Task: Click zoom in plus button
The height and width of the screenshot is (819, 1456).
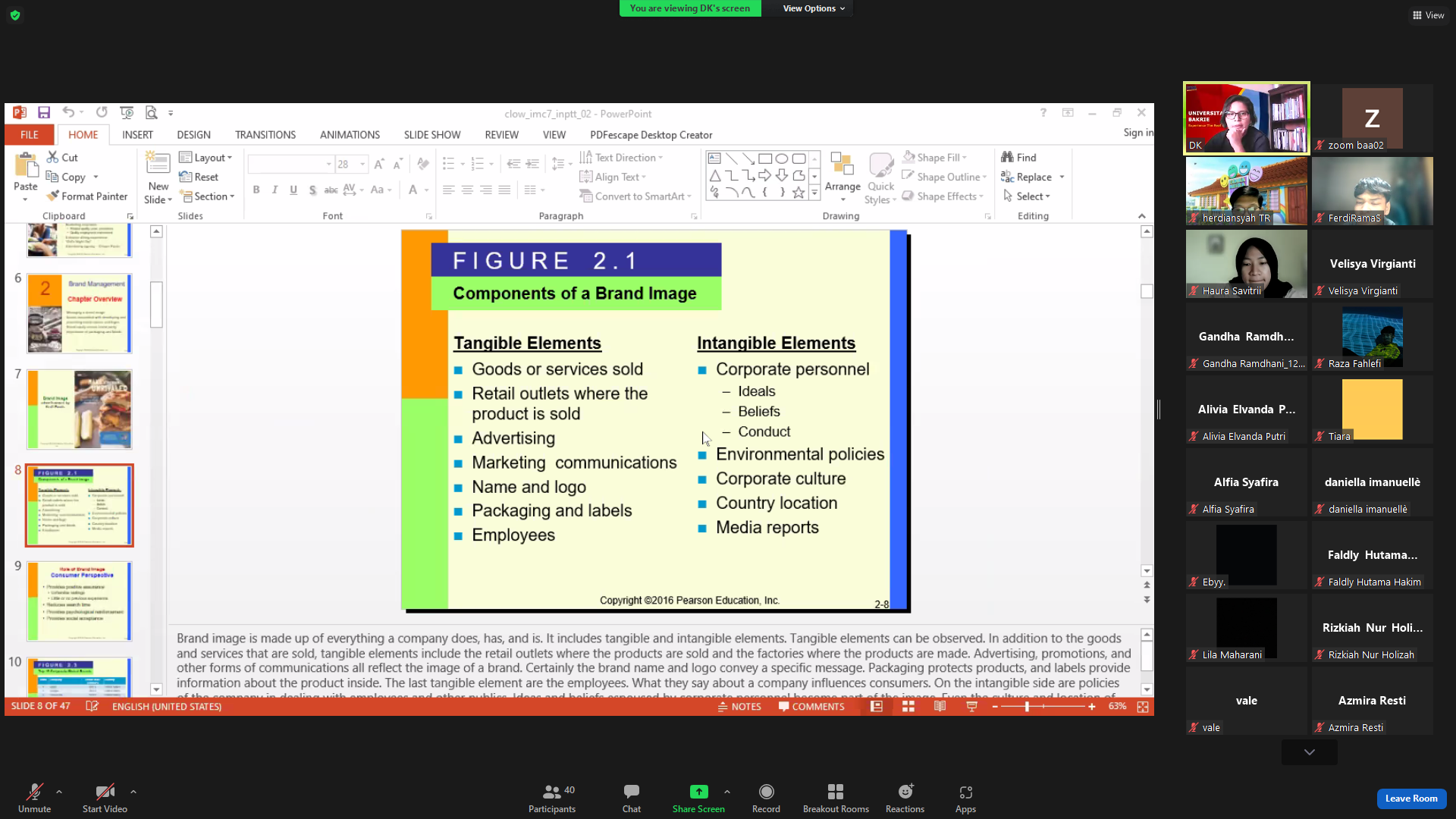Action: (x=1092, y=706)
